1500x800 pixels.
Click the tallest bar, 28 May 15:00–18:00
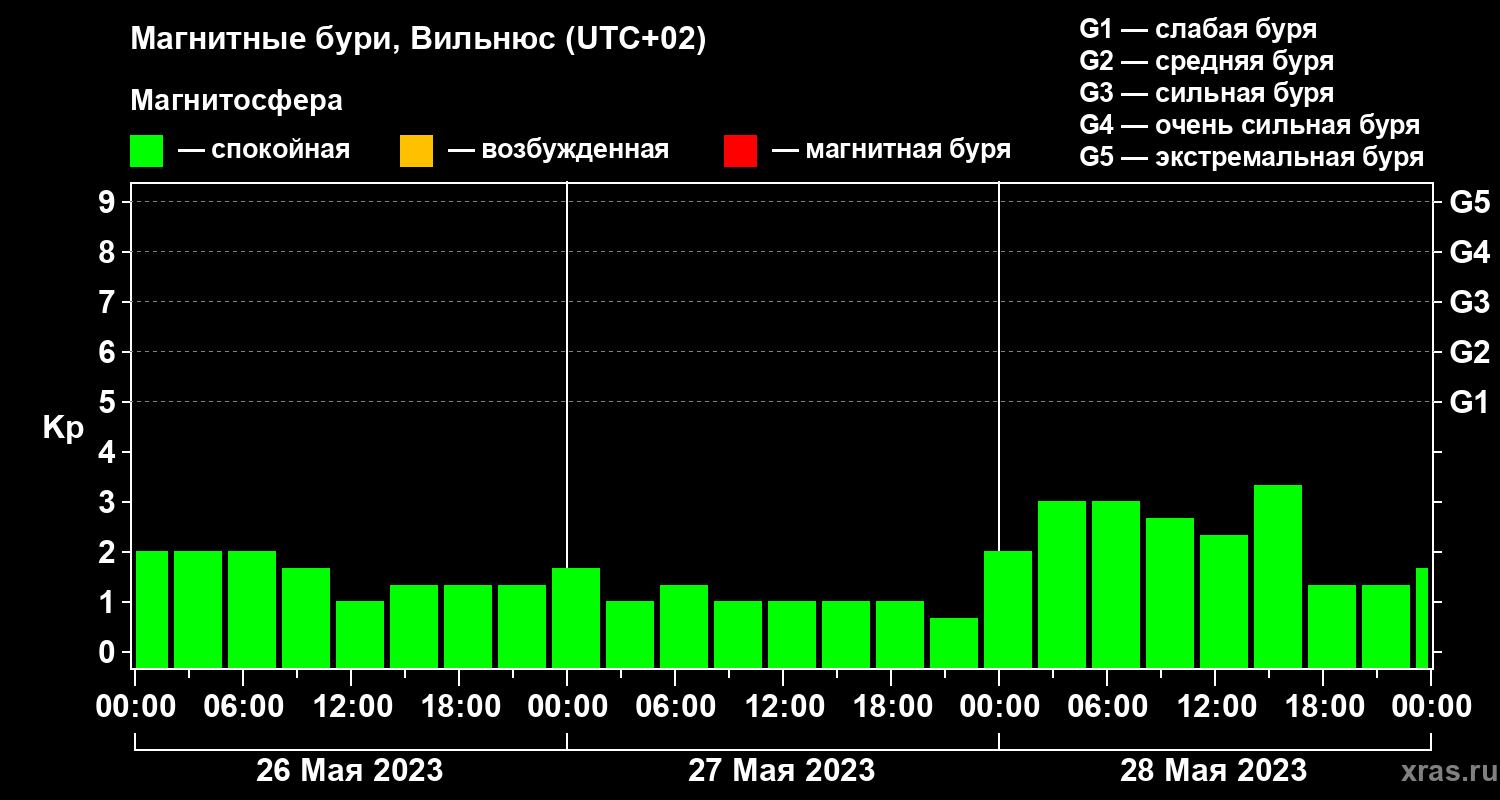(1278, 576)
